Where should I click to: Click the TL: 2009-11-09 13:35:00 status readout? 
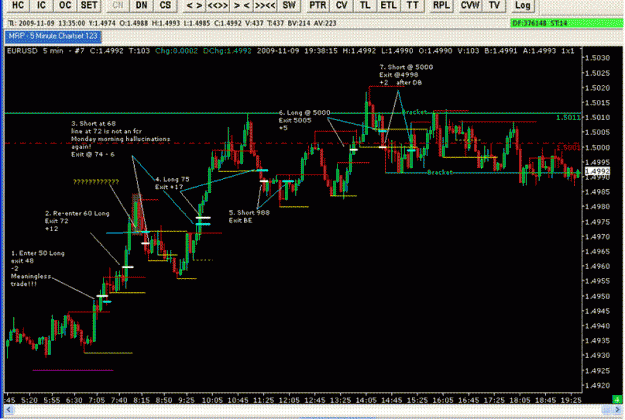[x=46, y=23]
